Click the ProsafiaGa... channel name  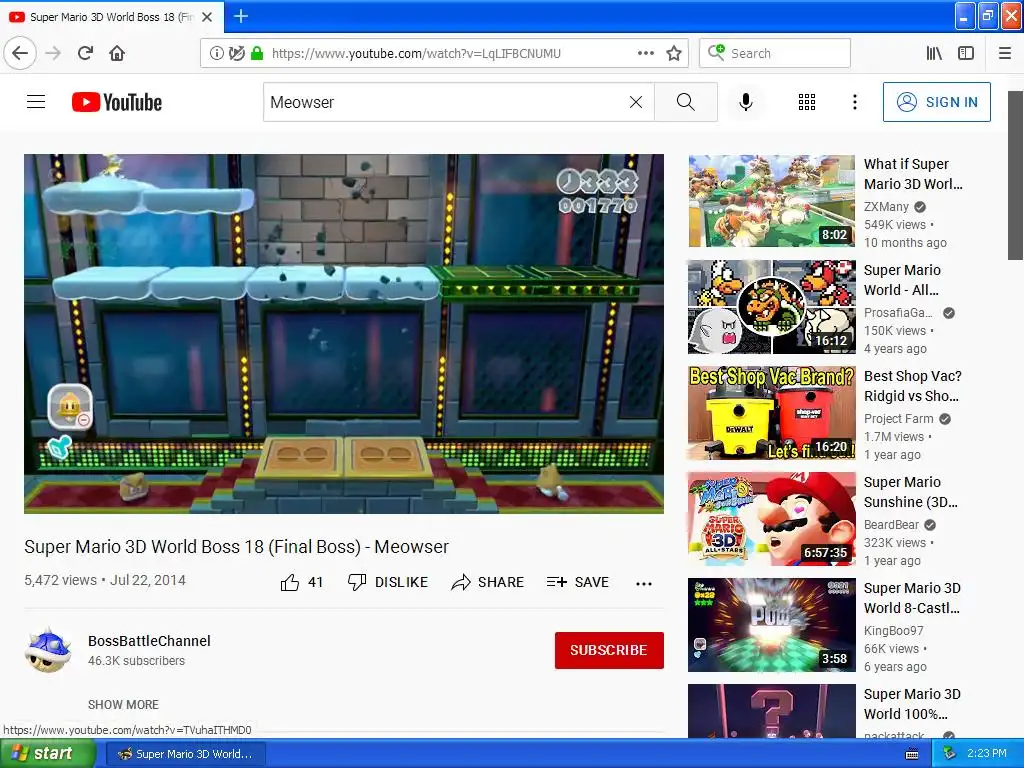click(898, 313)
